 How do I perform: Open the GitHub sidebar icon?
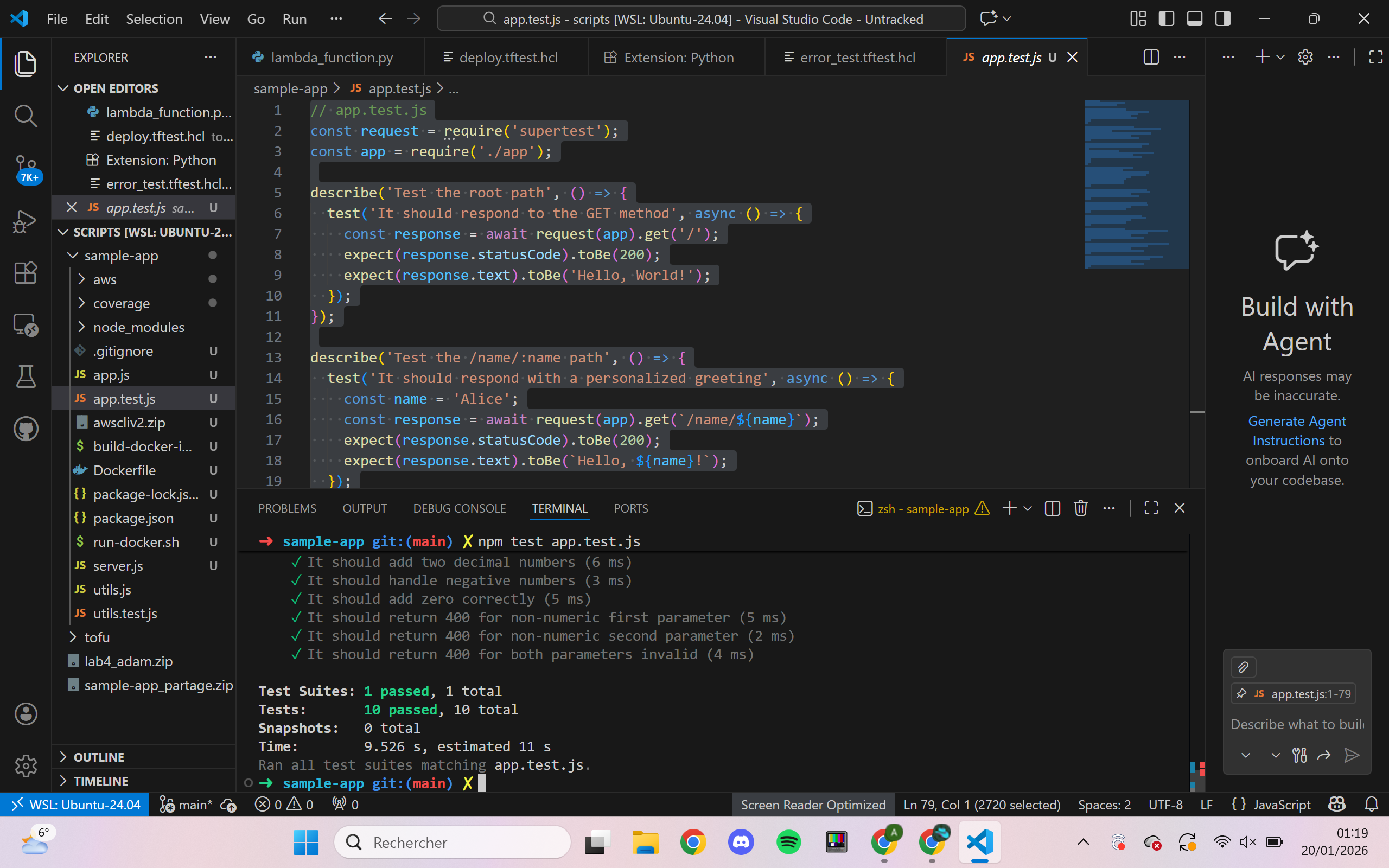26,427
